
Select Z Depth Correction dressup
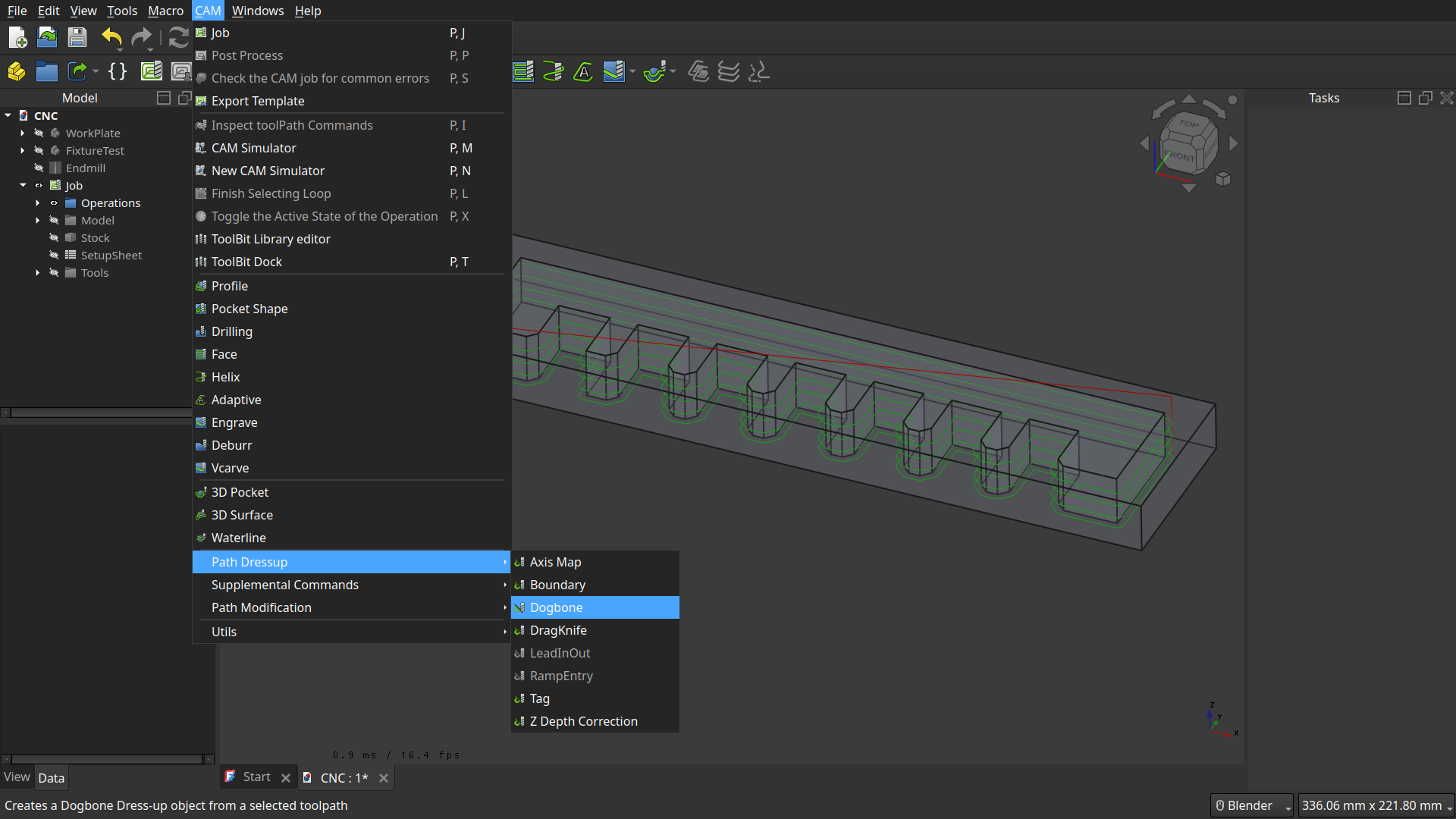point(595,721)
